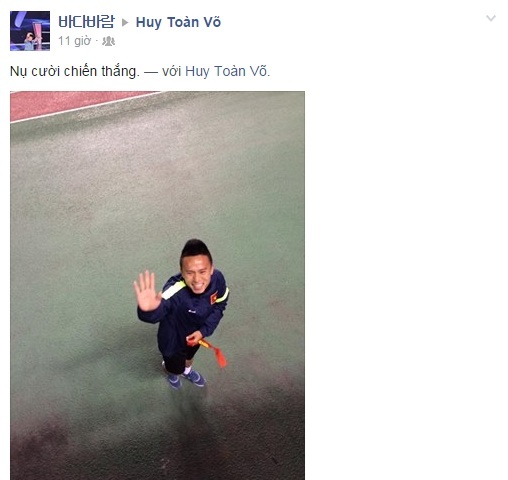Click the "11 giờ" post timestamp

74,41
